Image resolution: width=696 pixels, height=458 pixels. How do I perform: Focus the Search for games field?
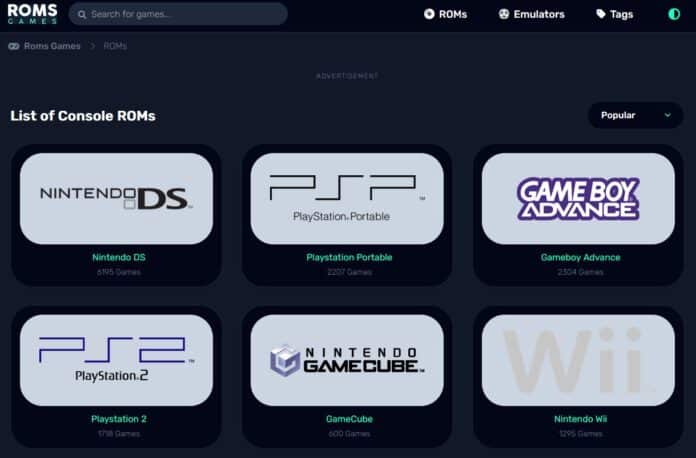pyautogui.click(x=178, y=14)
